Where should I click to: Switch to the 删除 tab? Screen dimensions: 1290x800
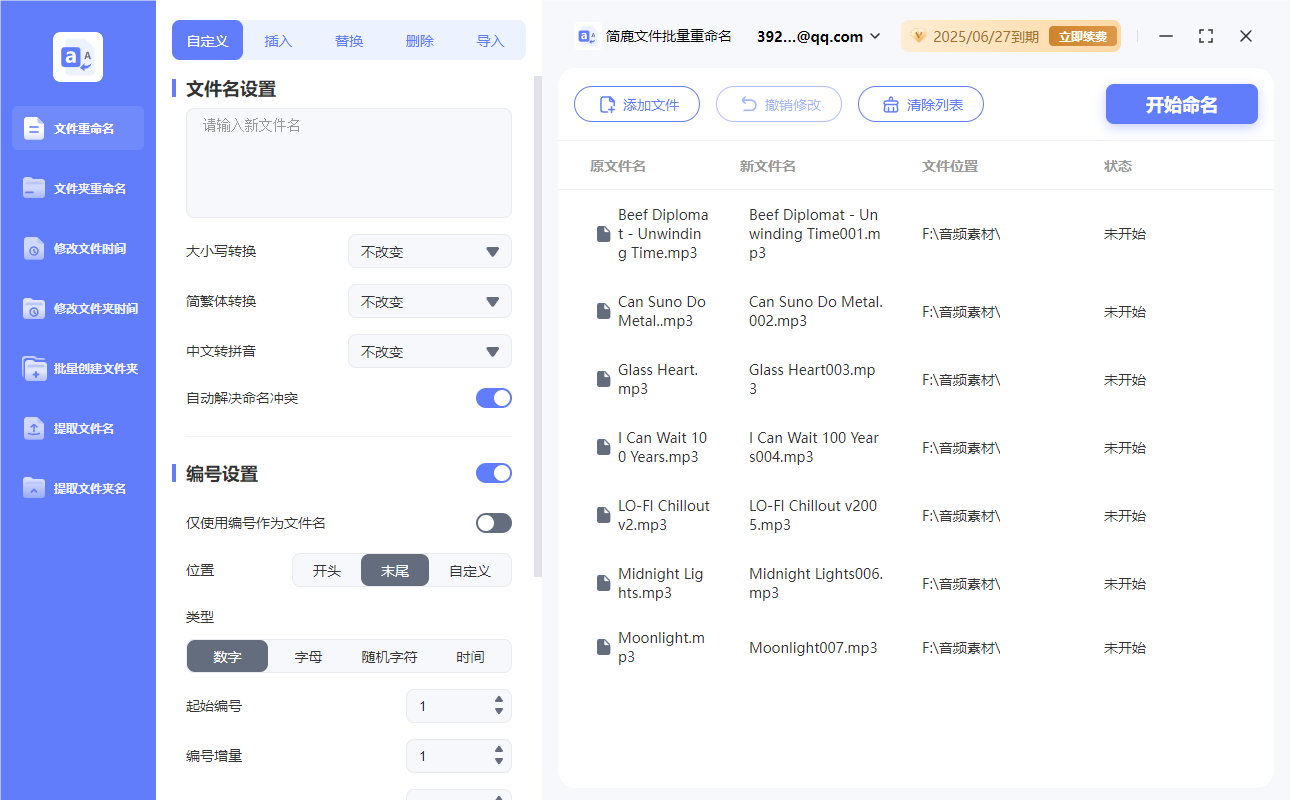(x=419, y=40)
